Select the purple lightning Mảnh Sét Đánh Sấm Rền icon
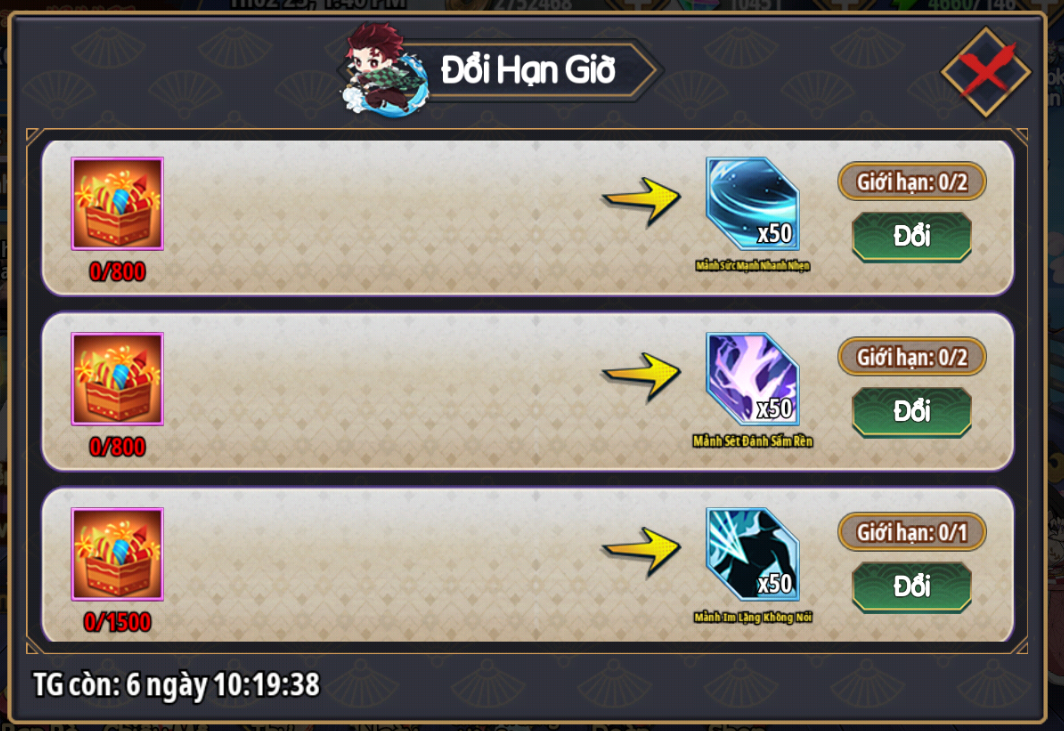The height and width of the screenshot is (731, 1064). (753, 379)
